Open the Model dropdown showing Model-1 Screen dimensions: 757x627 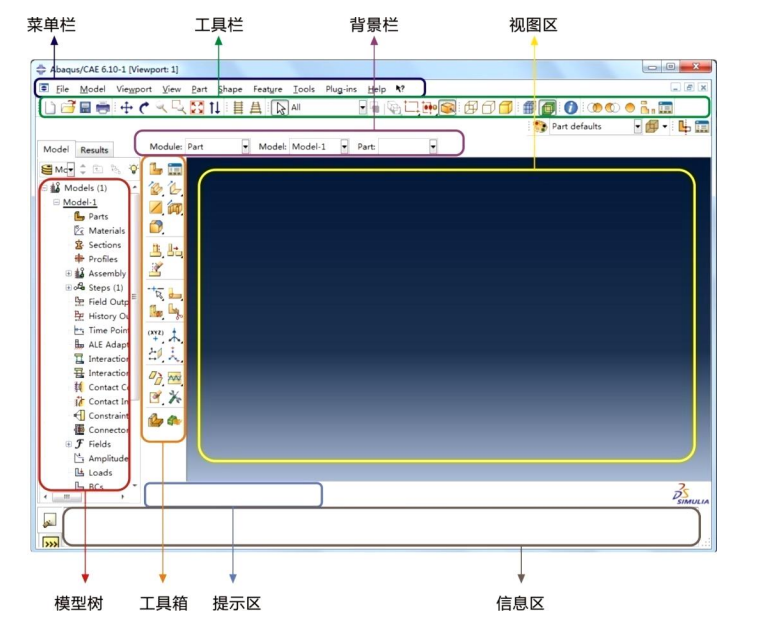319,146
